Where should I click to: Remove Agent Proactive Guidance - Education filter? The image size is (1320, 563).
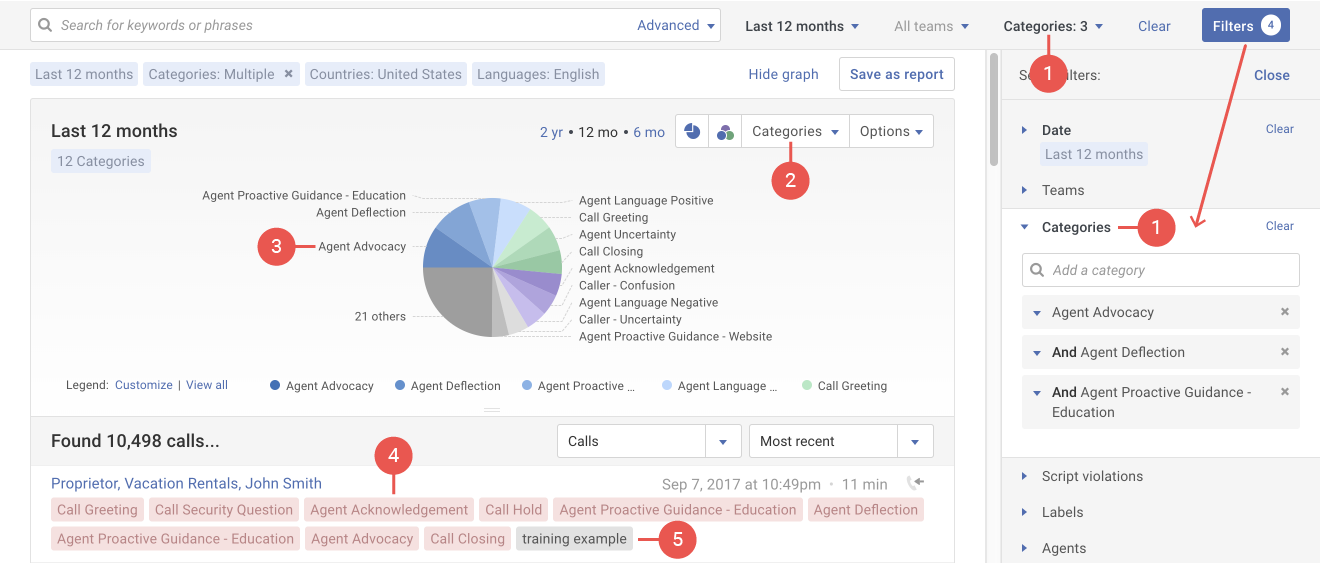tap(1285, 392)
